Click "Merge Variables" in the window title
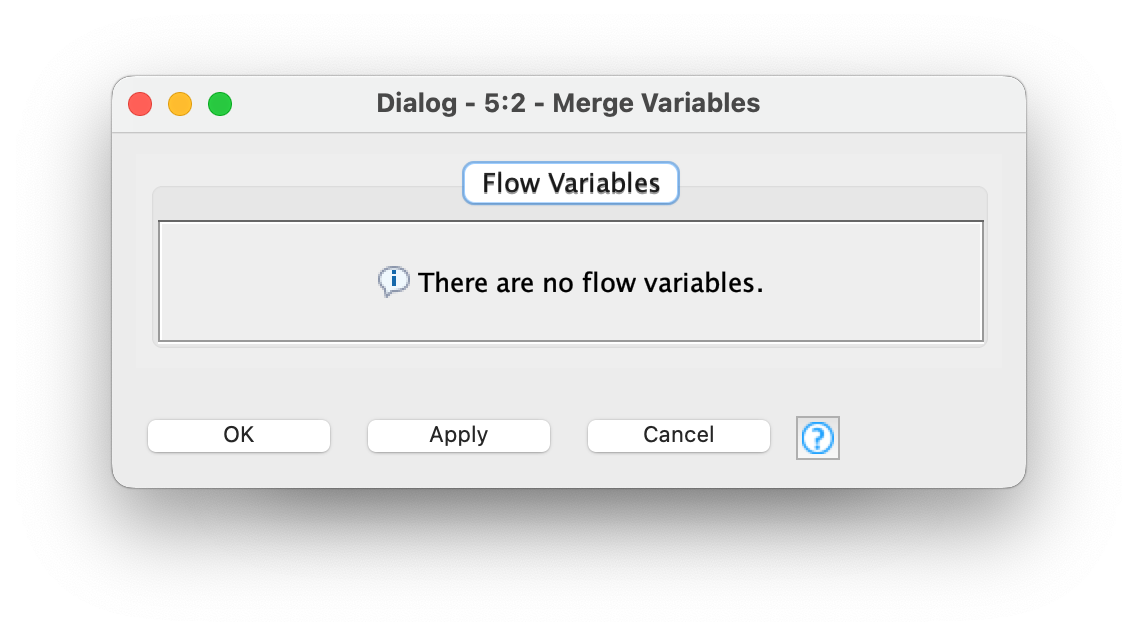This screenshot has width=1138, height=636. [x=656, y=103]
